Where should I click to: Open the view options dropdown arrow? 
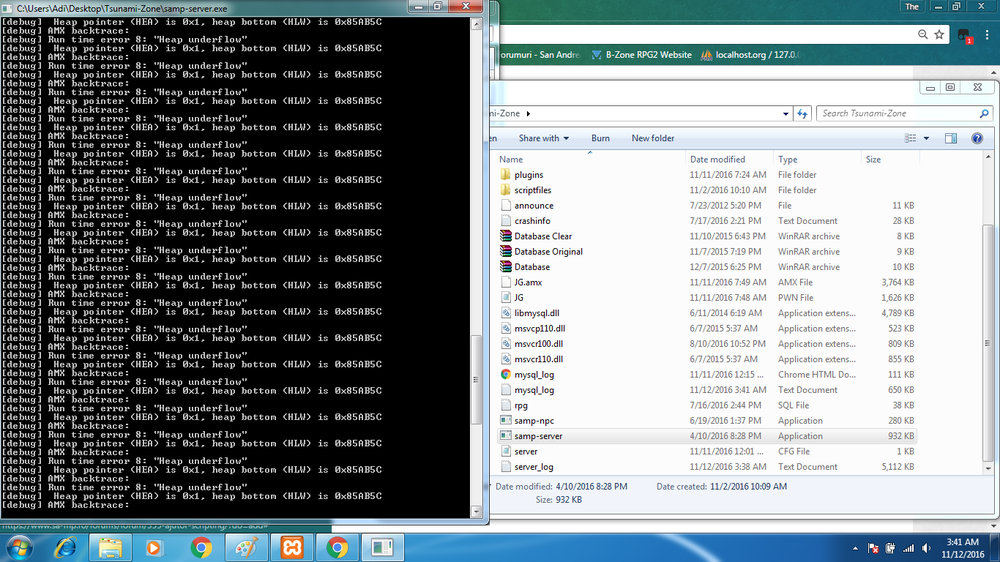(x=926, y=138)
